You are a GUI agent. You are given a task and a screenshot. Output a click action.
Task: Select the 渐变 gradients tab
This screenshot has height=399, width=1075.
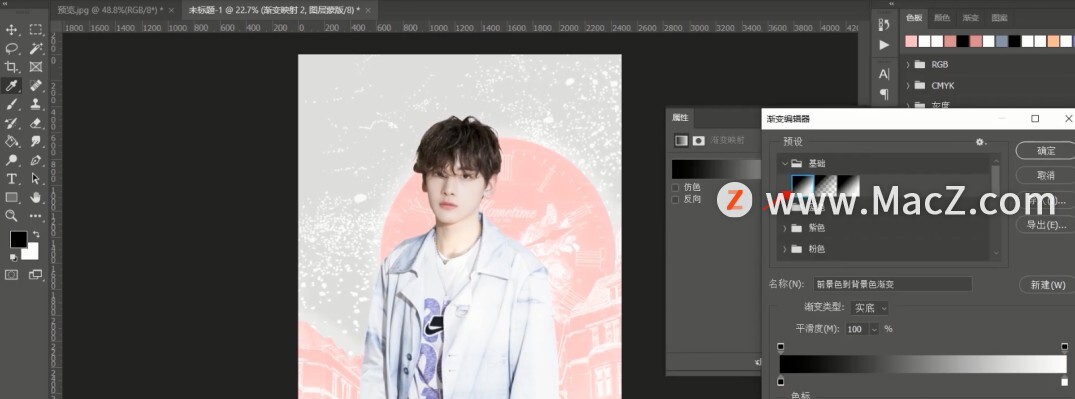coord(970,19)
